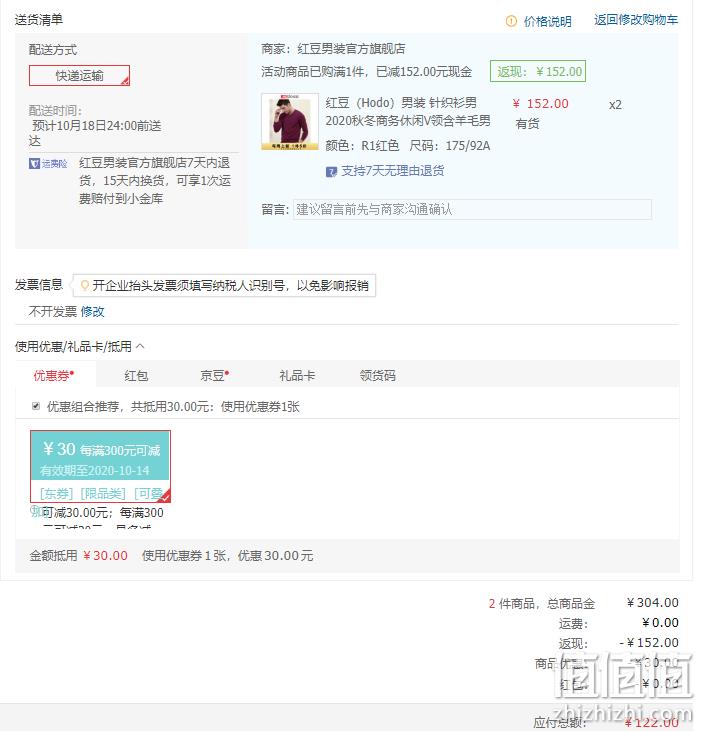Switch to the 京豆 tab
702x731 pixels.
point(214,376)
